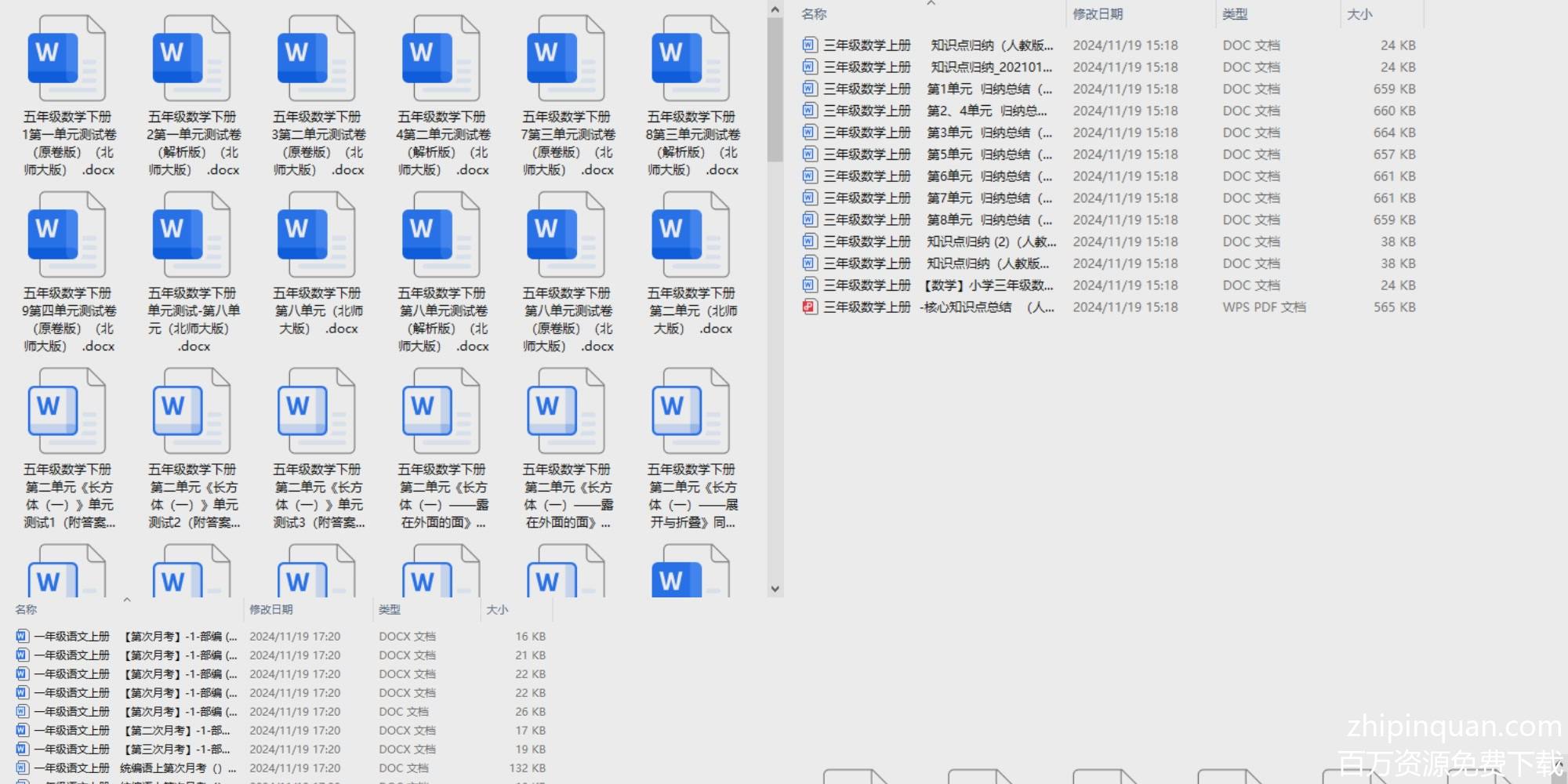Click the 9第四单元测试卷 (原卷版) file icon
The height and width of the screenshot is (784, 1568).
point(67,236)
